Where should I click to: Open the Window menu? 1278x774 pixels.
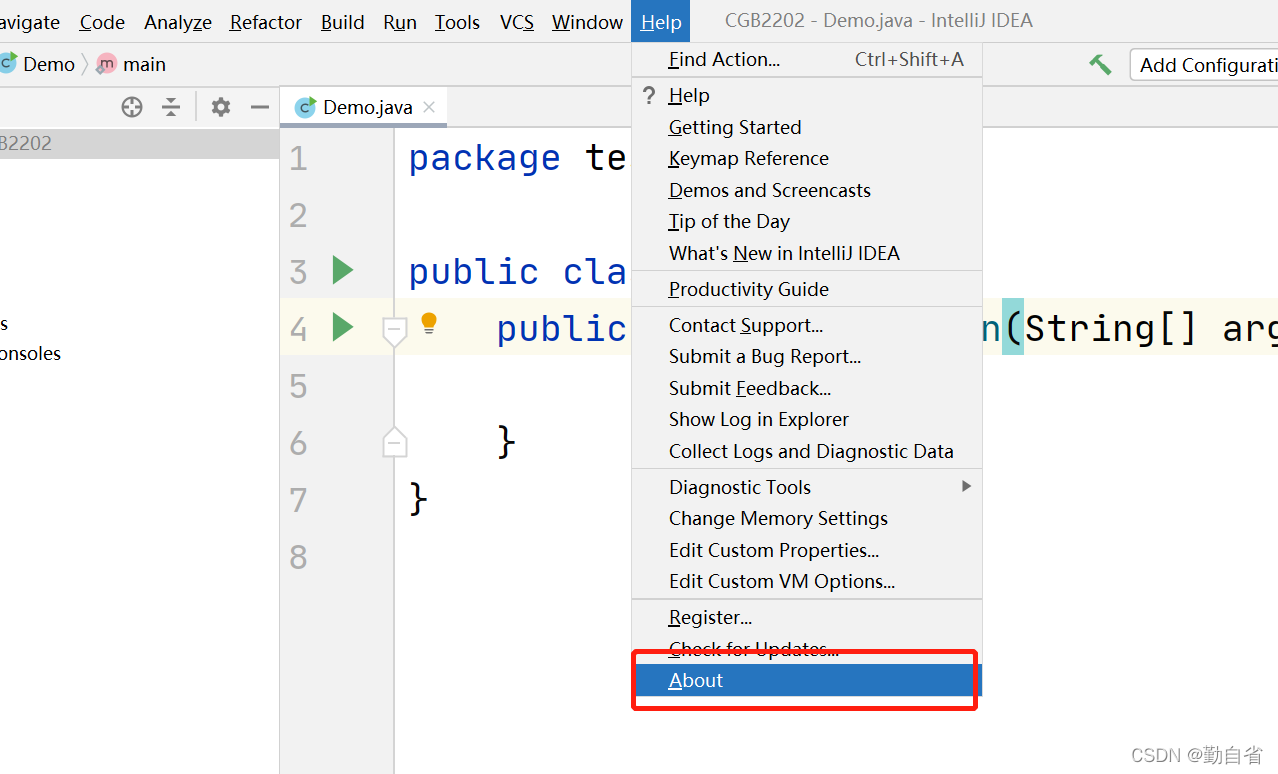pos(587,22)
